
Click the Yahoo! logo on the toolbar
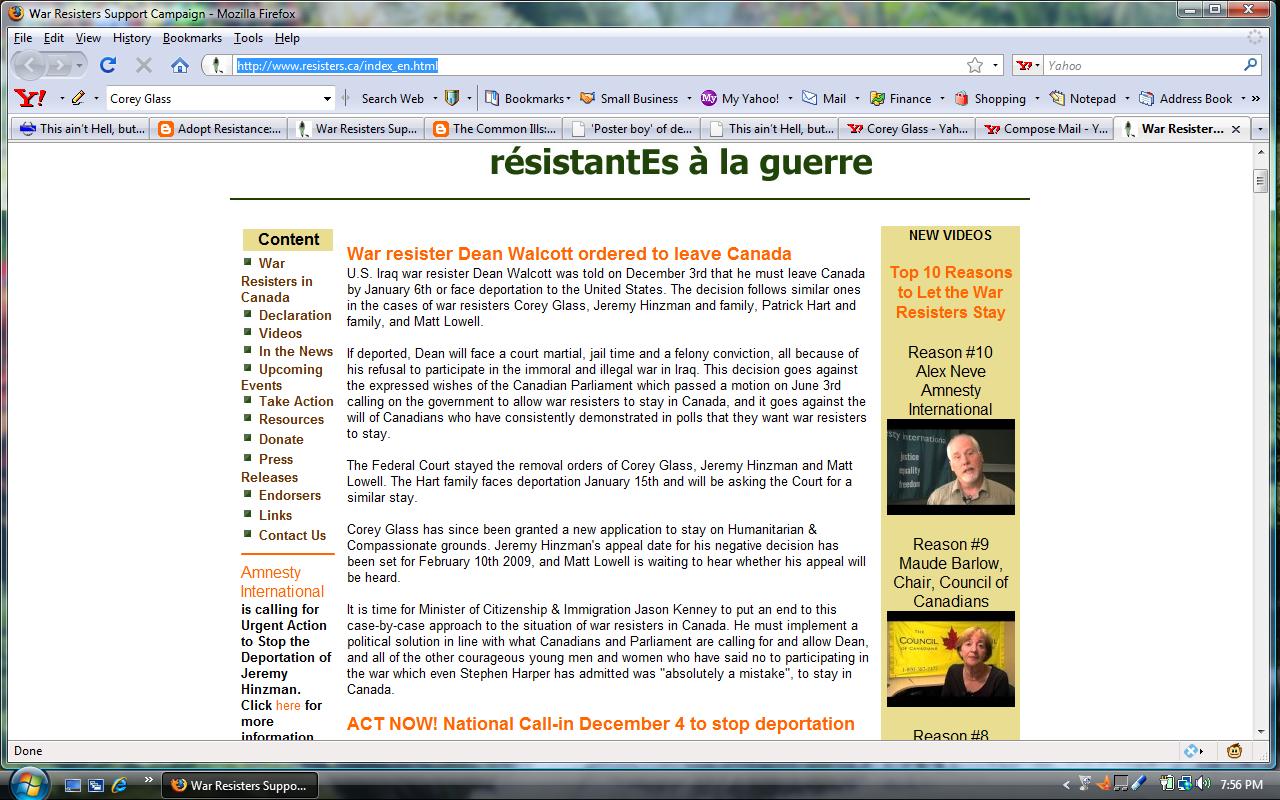tap(30, 98)
